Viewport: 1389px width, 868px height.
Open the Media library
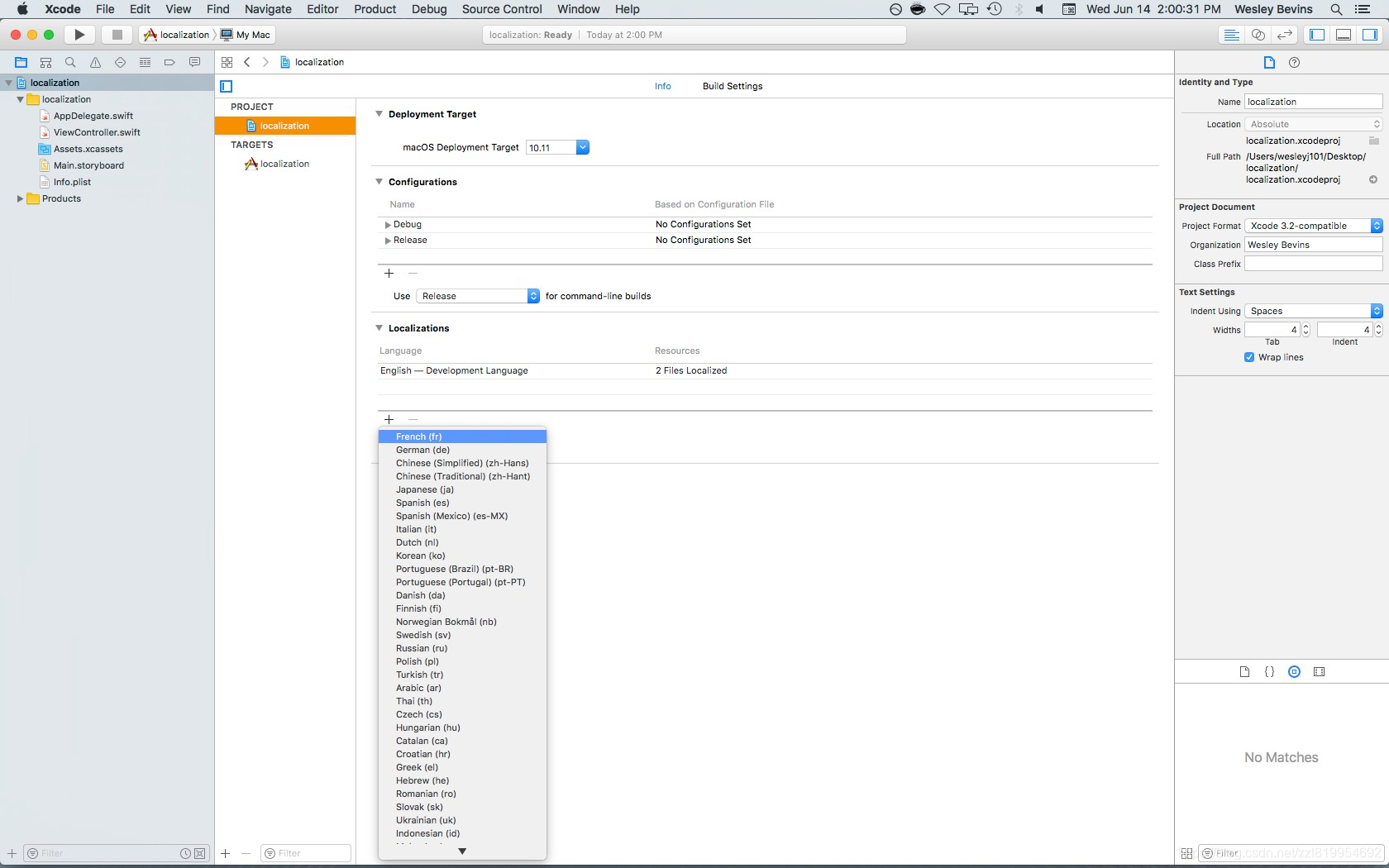(x=1320, y=672)
